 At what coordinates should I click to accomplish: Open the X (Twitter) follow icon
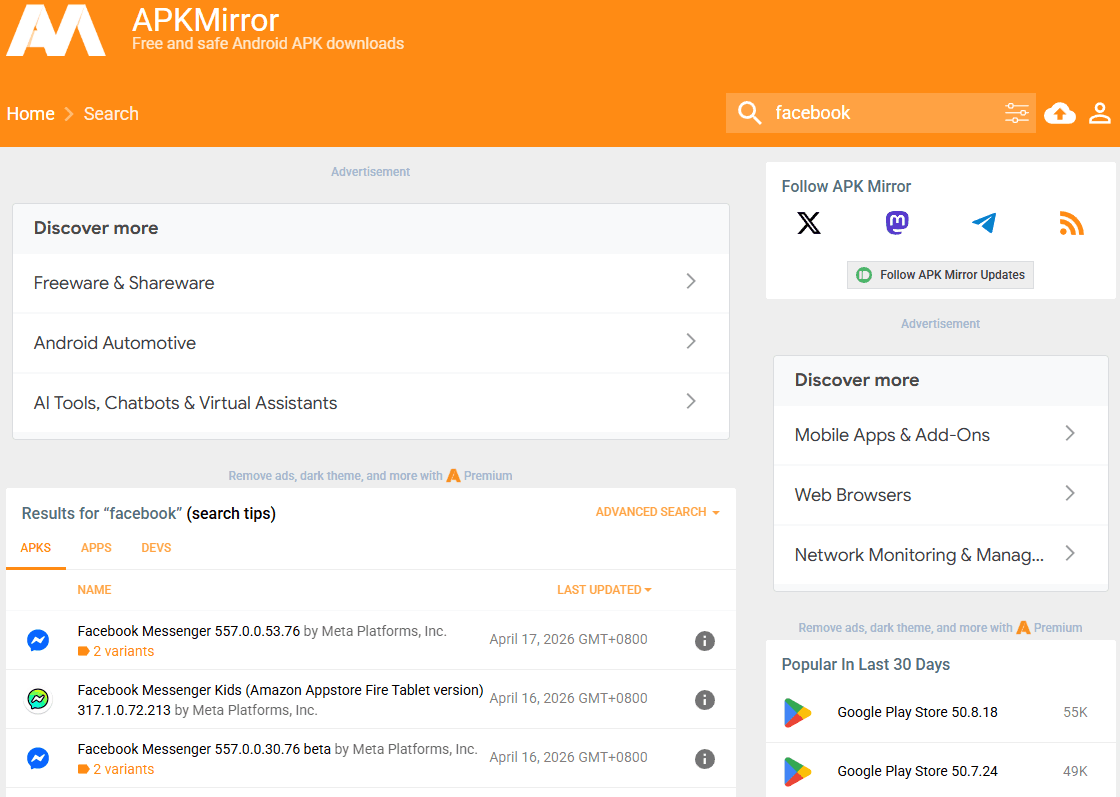pyautogui.click(x=809, y=223)
